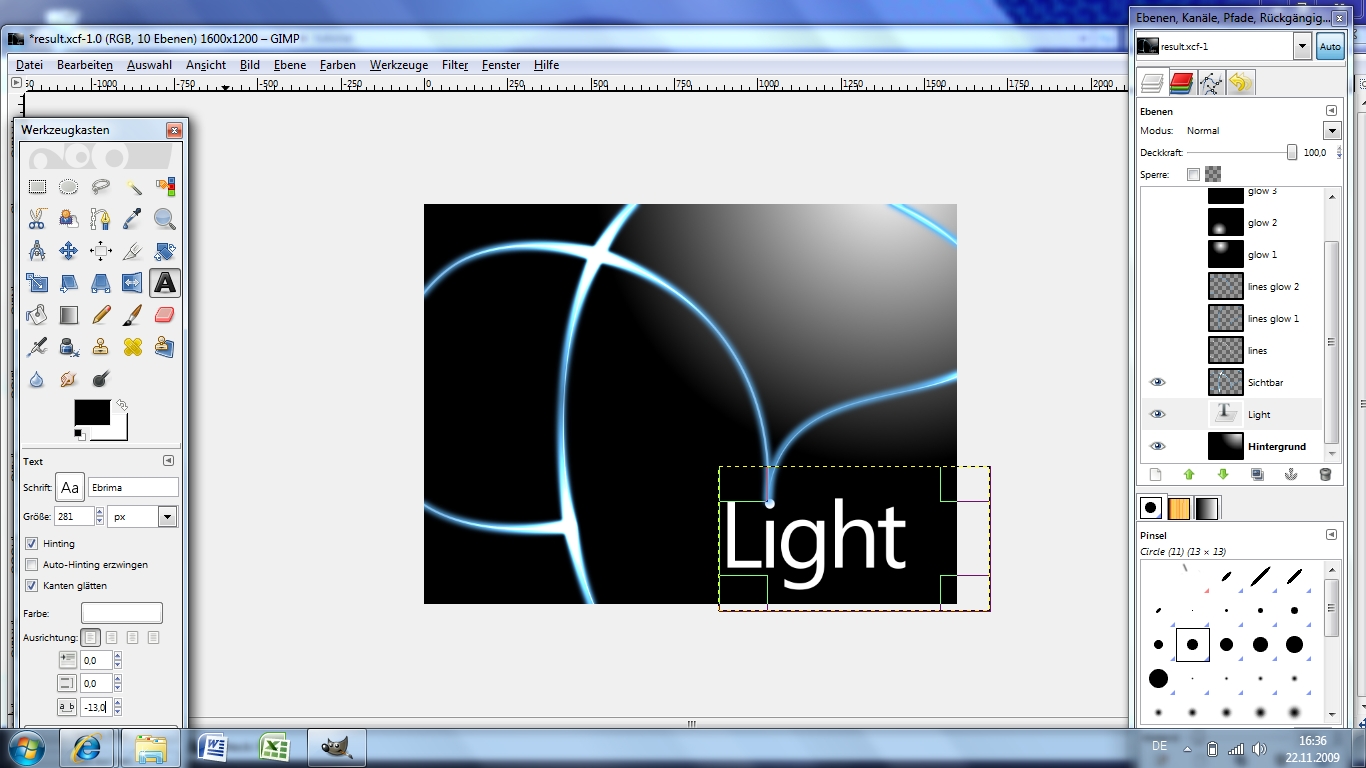Viewport: 1366px width, 768px height.
Task: Click the delete layer trash icon
Action: [x=1325, y=475]
